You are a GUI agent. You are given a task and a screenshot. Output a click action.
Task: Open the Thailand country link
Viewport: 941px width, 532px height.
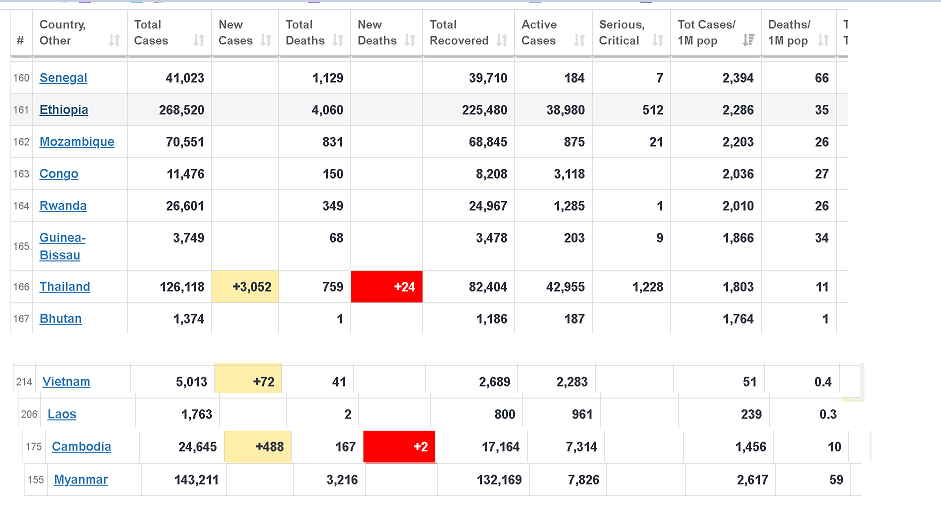[x=65, y=287]
